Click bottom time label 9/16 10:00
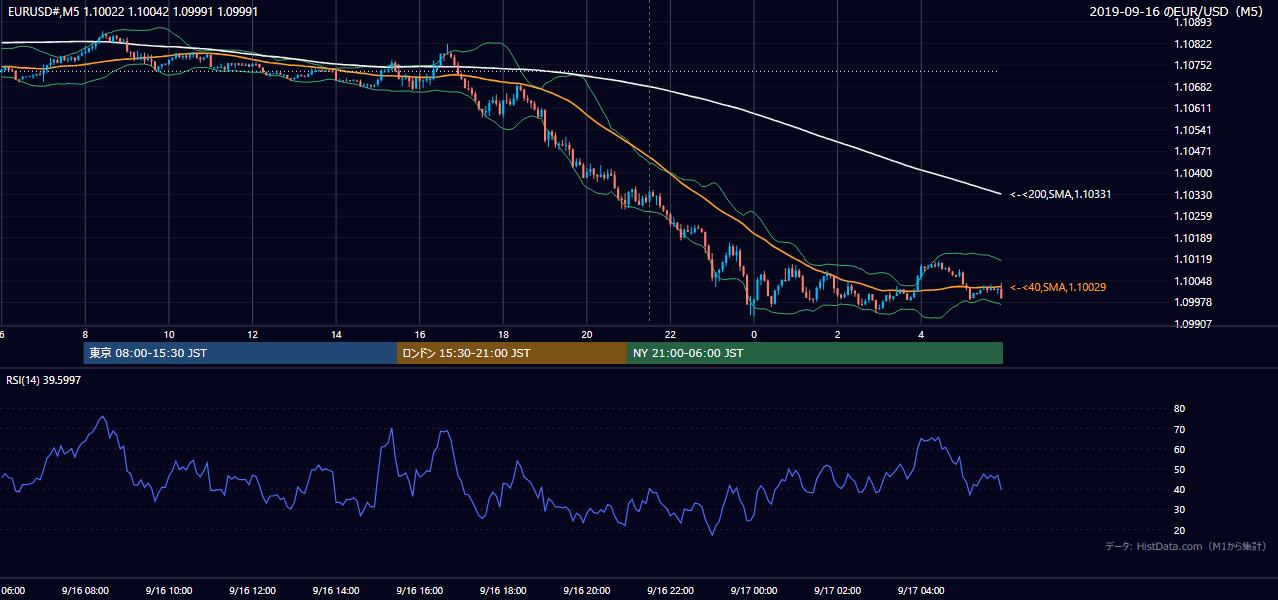The height and width of the screenshot is (600, 1278). click(x=168, y=590)
